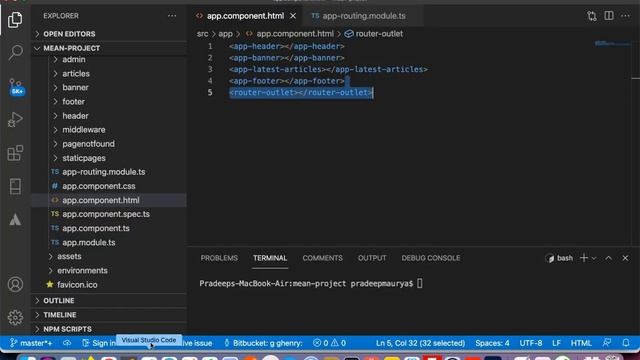Open editor more actions ellipsis
Viewport: 640px width, 360px height.
(x=625, y=16)
